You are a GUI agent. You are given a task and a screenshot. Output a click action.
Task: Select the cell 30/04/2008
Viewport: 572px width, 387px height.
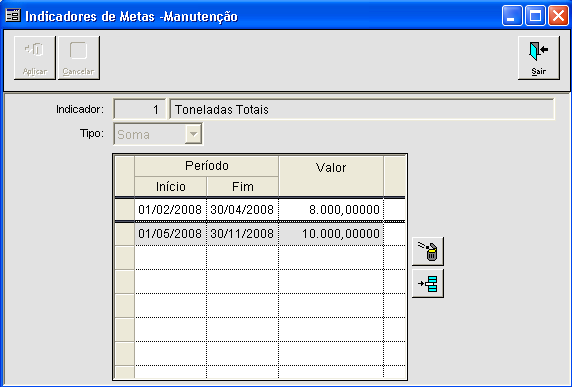coord(242,210)
